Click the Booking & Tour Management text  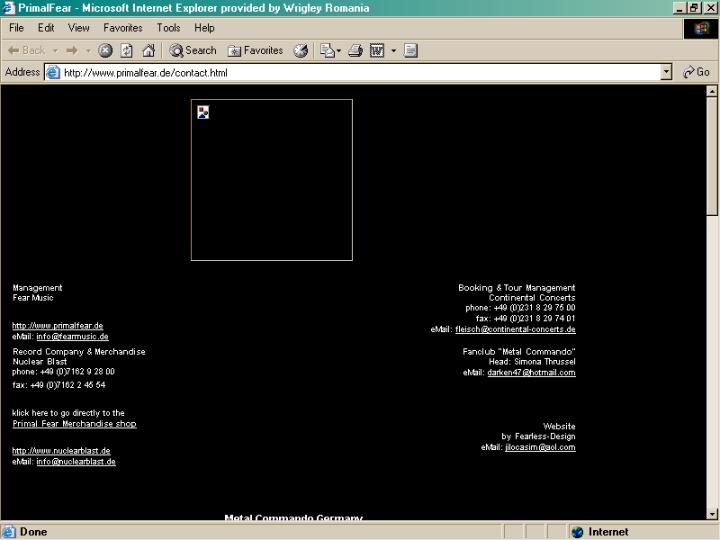point(517,288)
